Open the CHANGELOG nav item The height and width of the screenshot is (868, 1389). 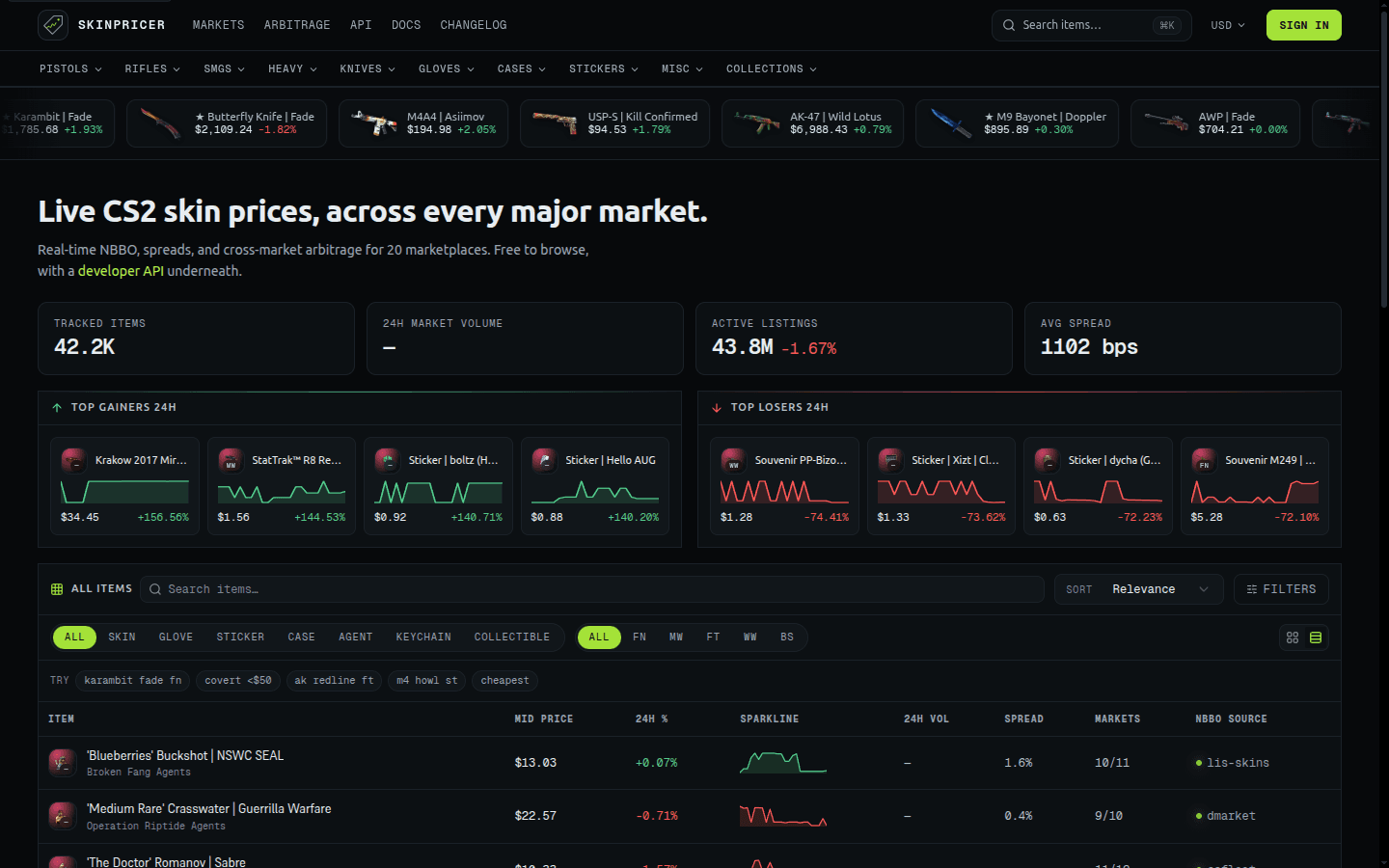474,25
